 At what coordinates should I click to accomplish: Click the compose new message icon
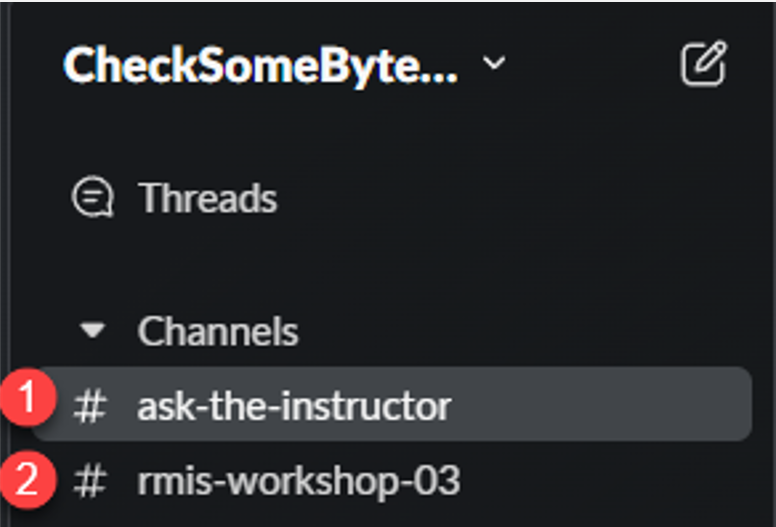point(702,65)
